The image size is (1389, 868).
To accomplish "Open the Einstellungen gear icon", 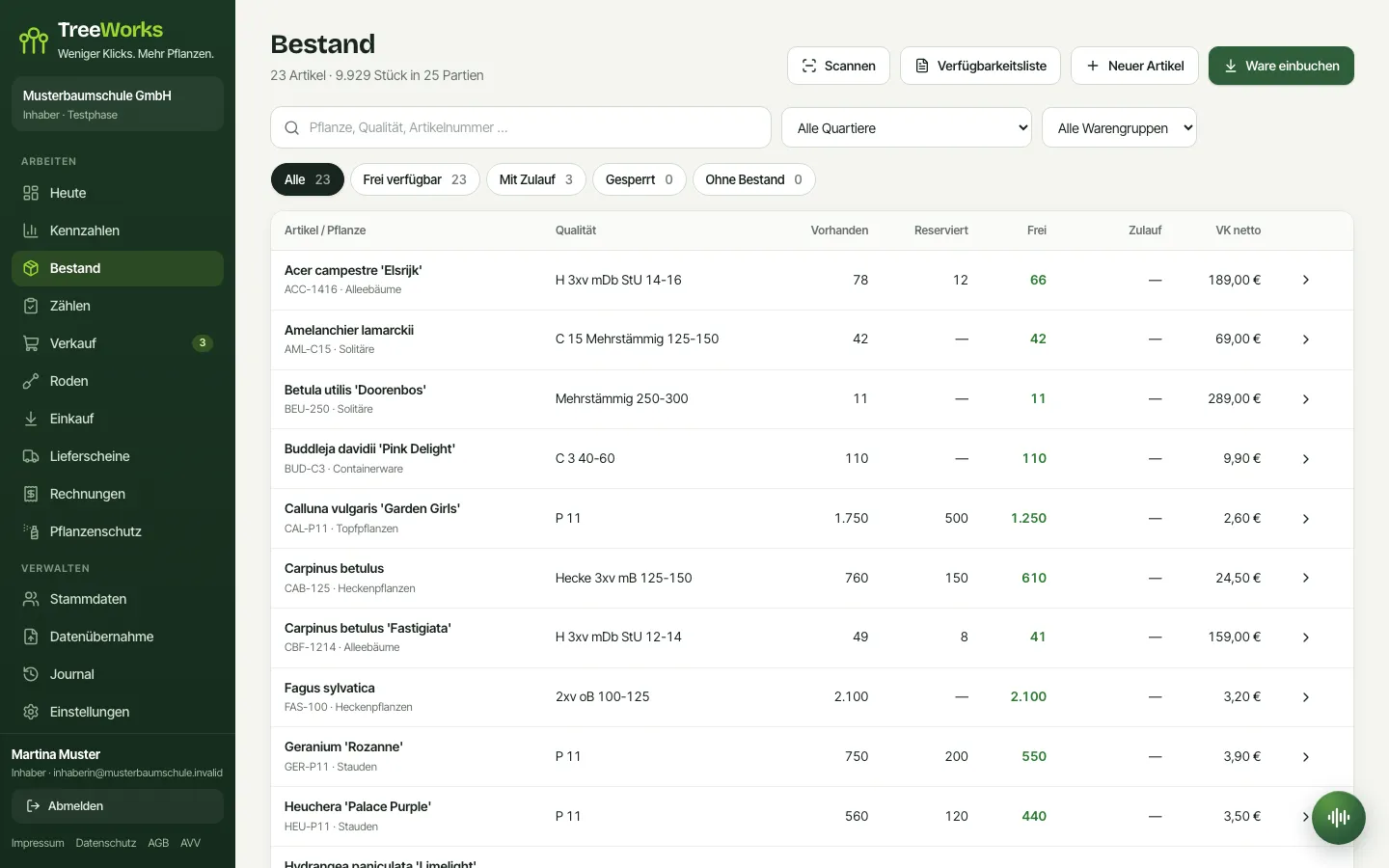I will [x=31, y=712].
